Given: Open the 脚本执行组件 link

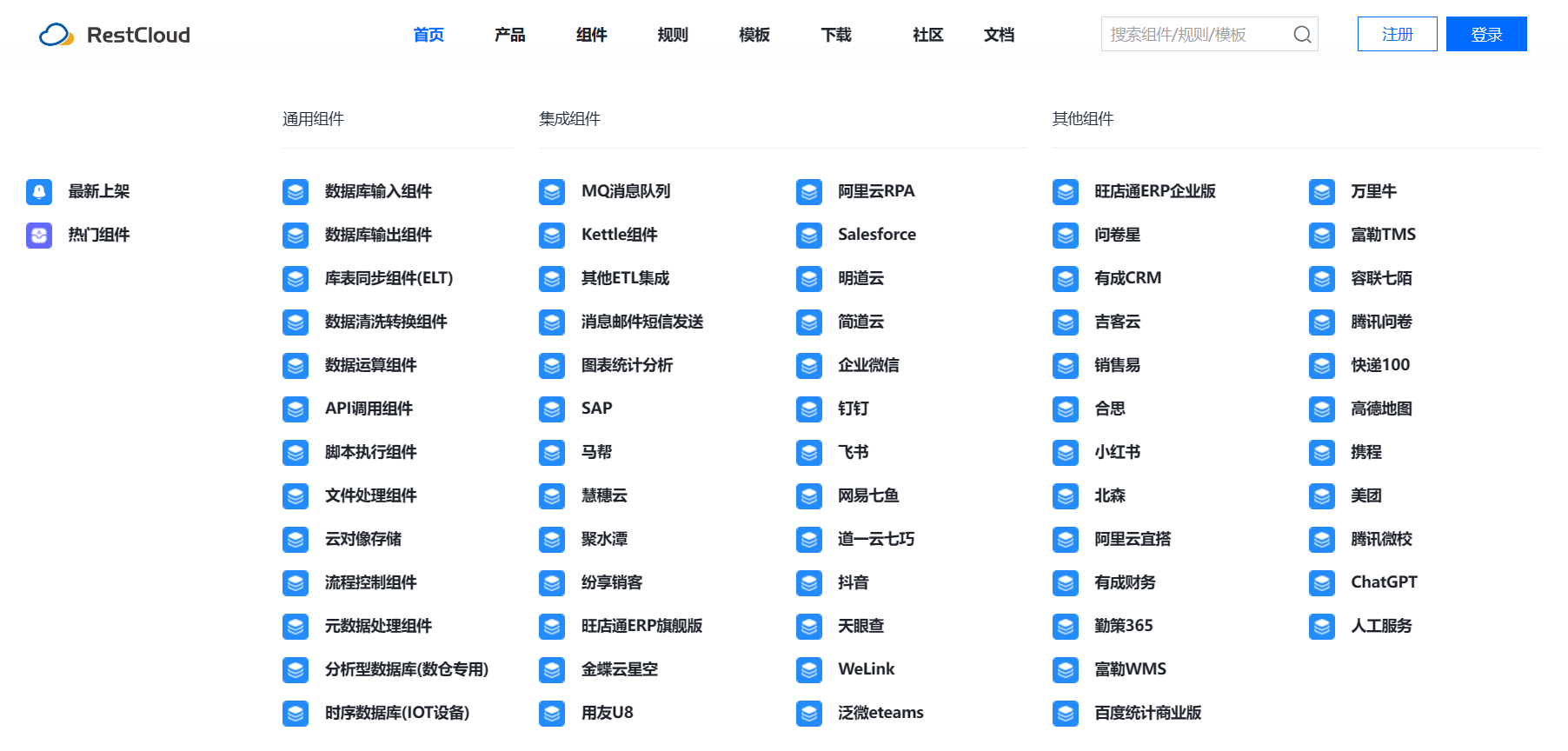Looking at the screenshot, I should (371, 452).
